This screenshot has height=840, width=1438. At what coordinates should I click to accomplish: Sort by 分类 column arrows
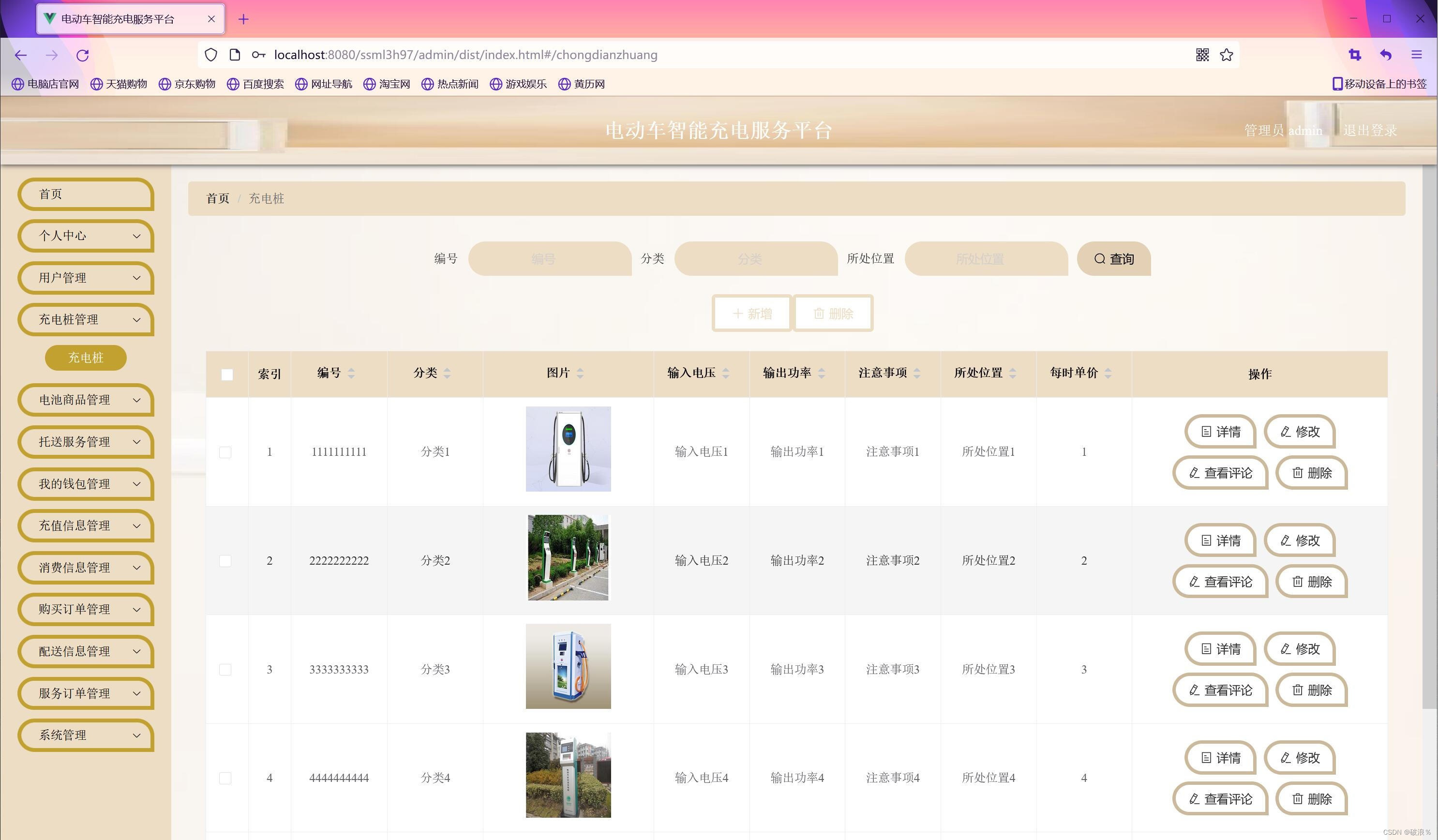447,373
